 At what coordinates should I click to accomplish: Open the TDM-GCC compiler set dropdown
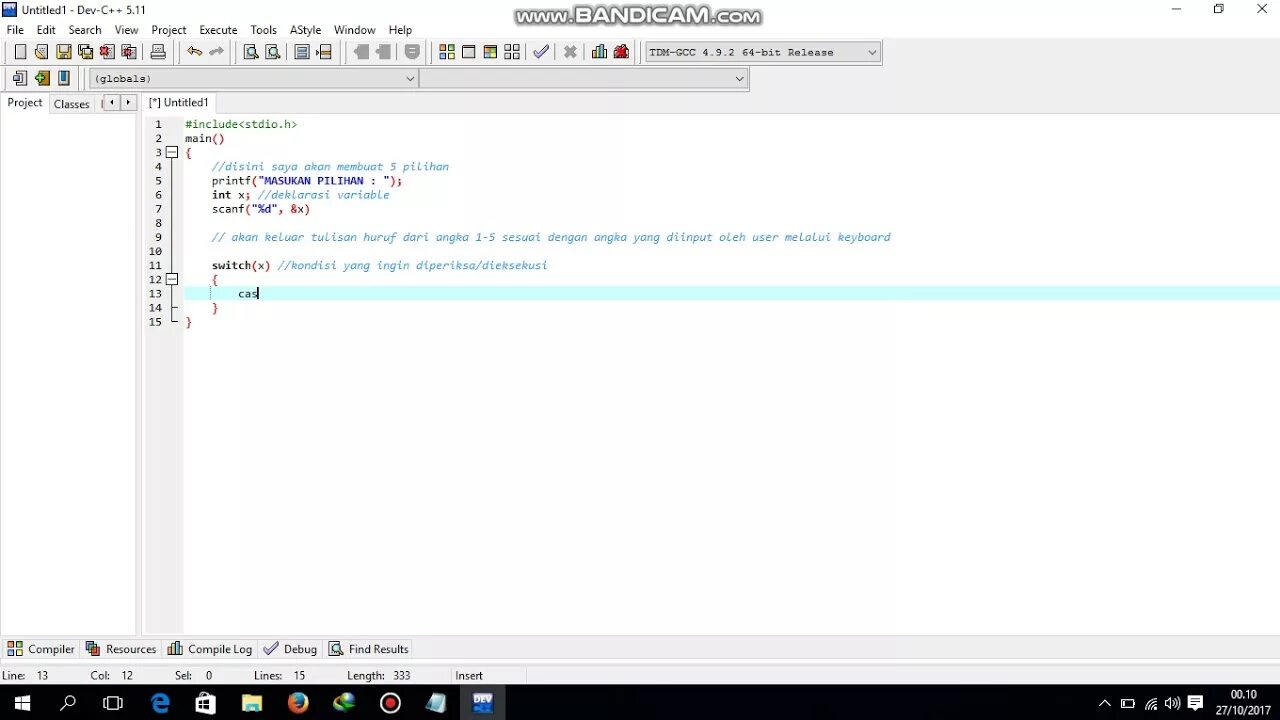tap(763, 52)
